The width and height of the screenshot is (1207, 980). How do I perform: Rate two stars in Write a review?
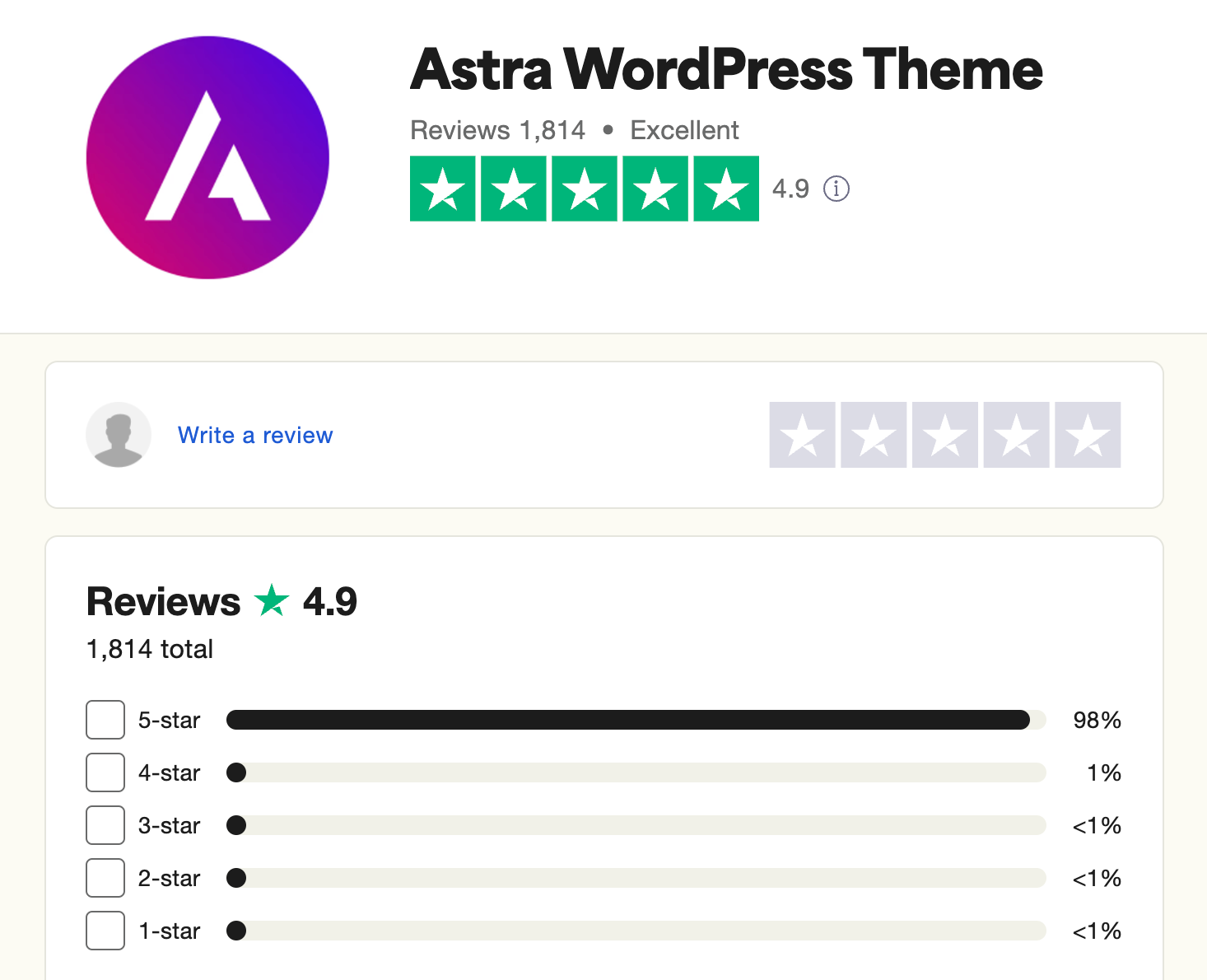pos(874,435)
